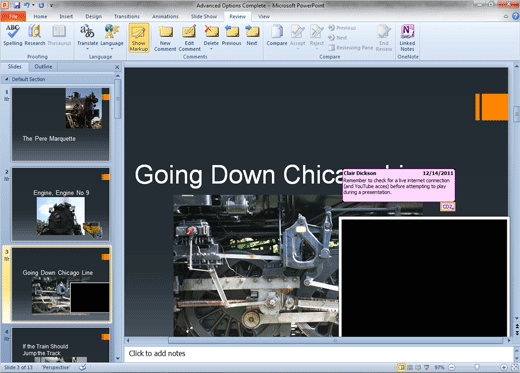Open OneNote Linked Notes

(x=407, y=38)
